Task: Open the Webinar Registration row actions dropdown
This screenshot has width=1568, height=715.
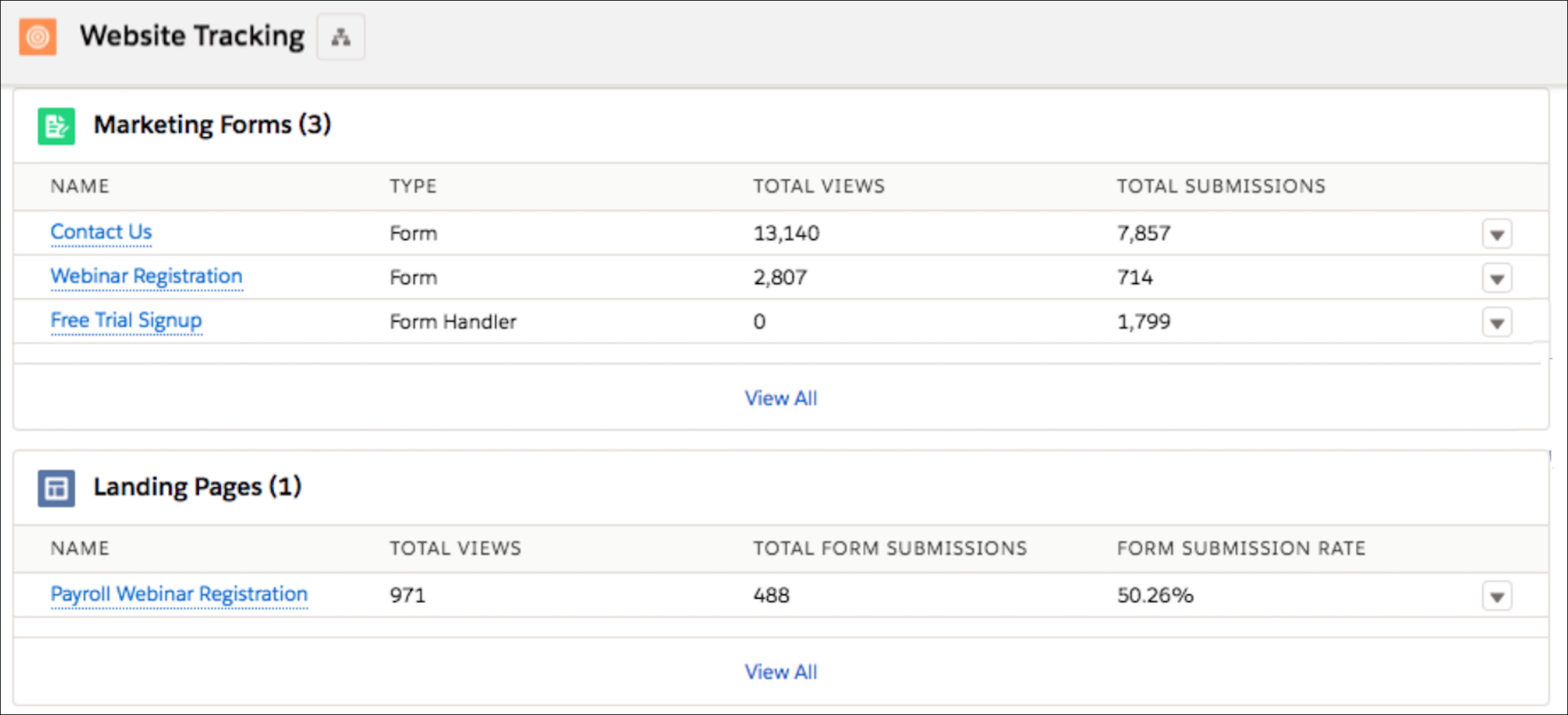Action: [x=1497, y=278]
